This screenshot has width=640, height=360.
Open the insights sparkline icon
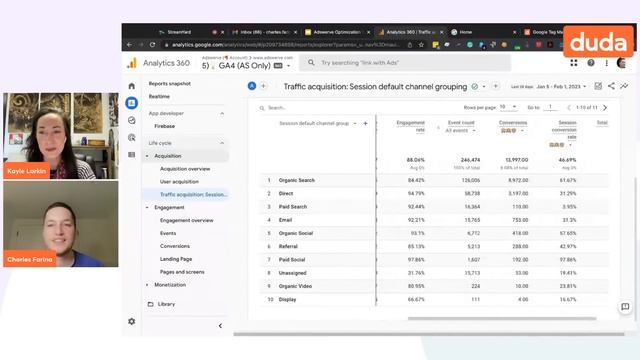pos(624,86)
